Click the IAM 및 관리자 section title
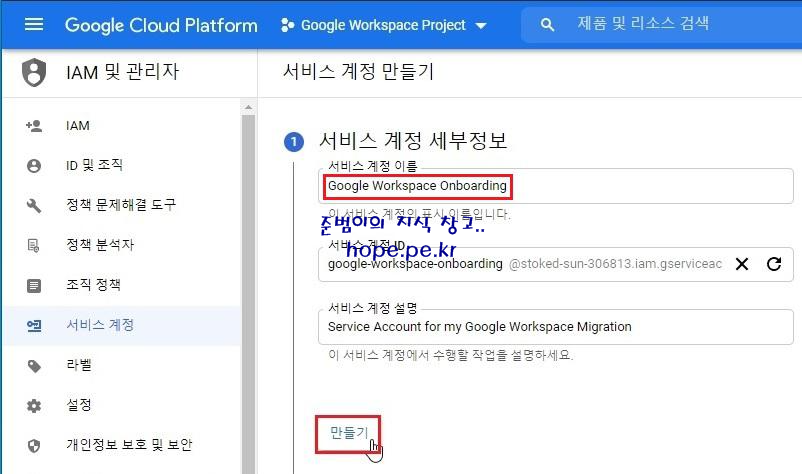This screenshot has height=474, width=802. pos(123,72)
